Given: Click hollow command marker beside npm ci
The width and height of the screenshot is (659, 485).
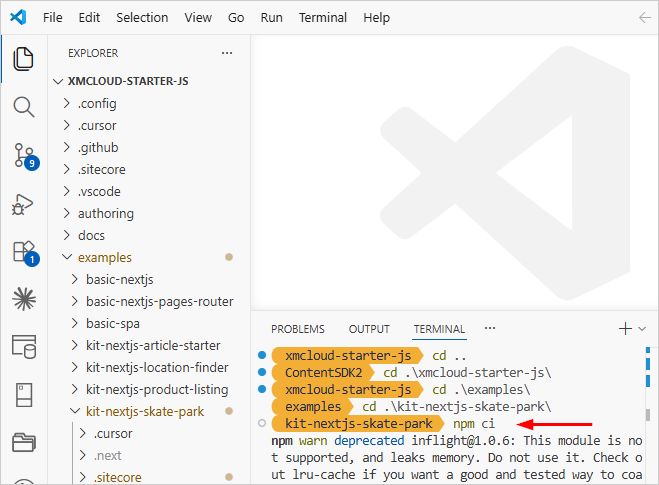Looking at the screenshot, I should click(262, 423).
